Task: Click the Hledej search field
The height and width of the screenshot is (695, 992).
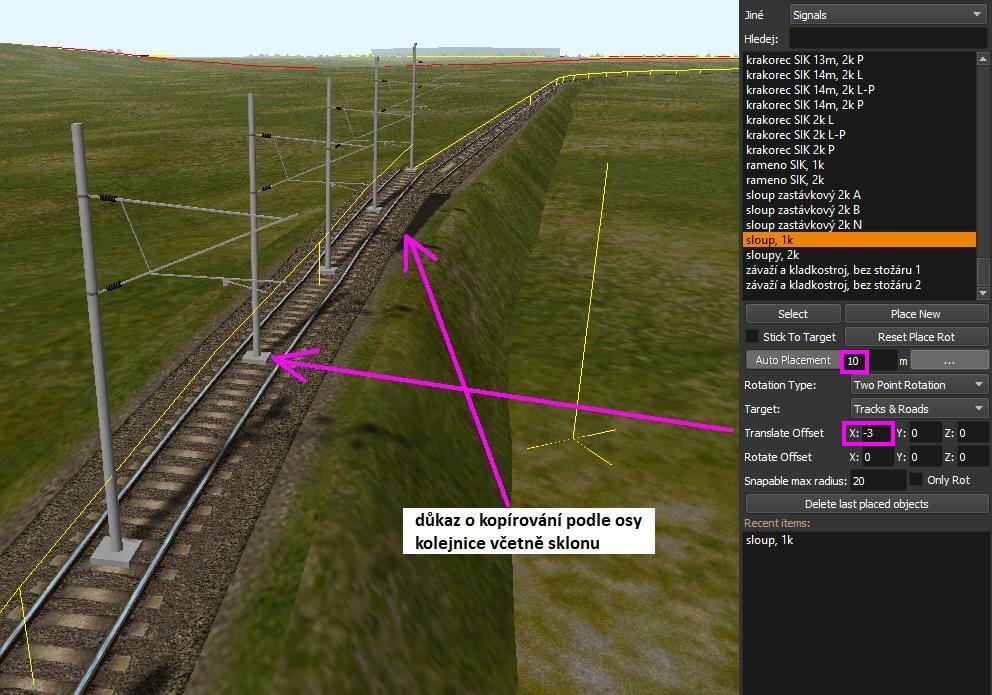Action: 887,39
